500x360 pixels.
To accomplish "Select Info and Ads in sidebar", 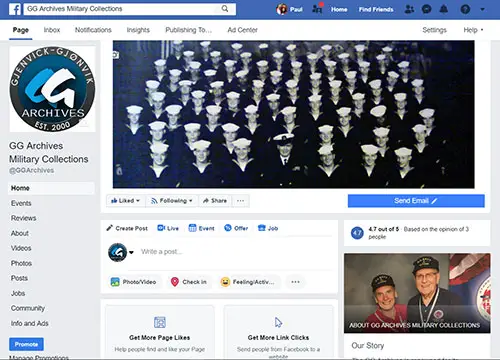I will (x=30, y=323).
